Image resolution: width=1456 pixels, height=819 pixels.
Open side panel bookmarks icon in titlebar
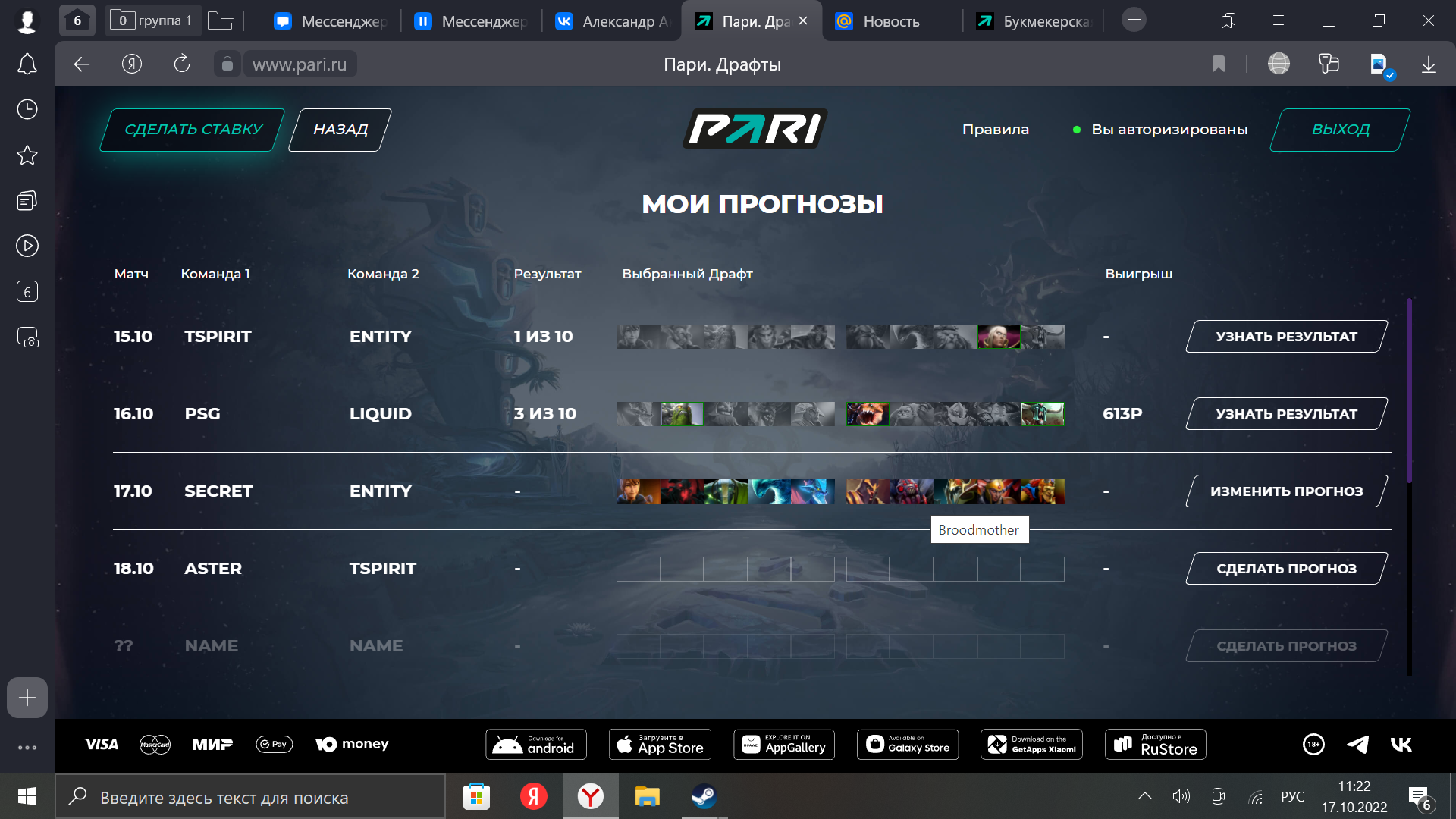[1228, 20]
